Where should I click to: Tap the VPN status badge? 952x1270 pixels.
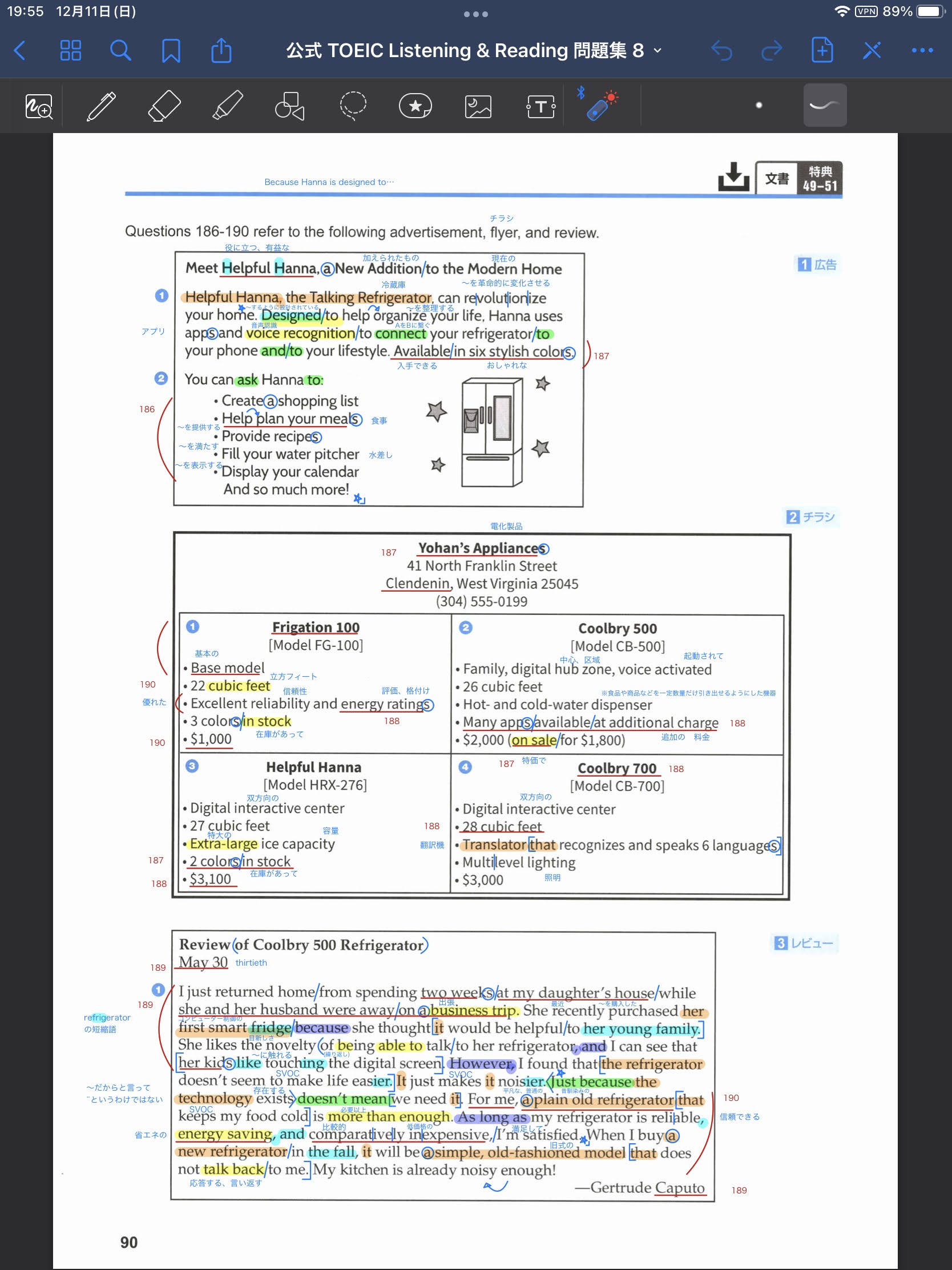point(865,11)
